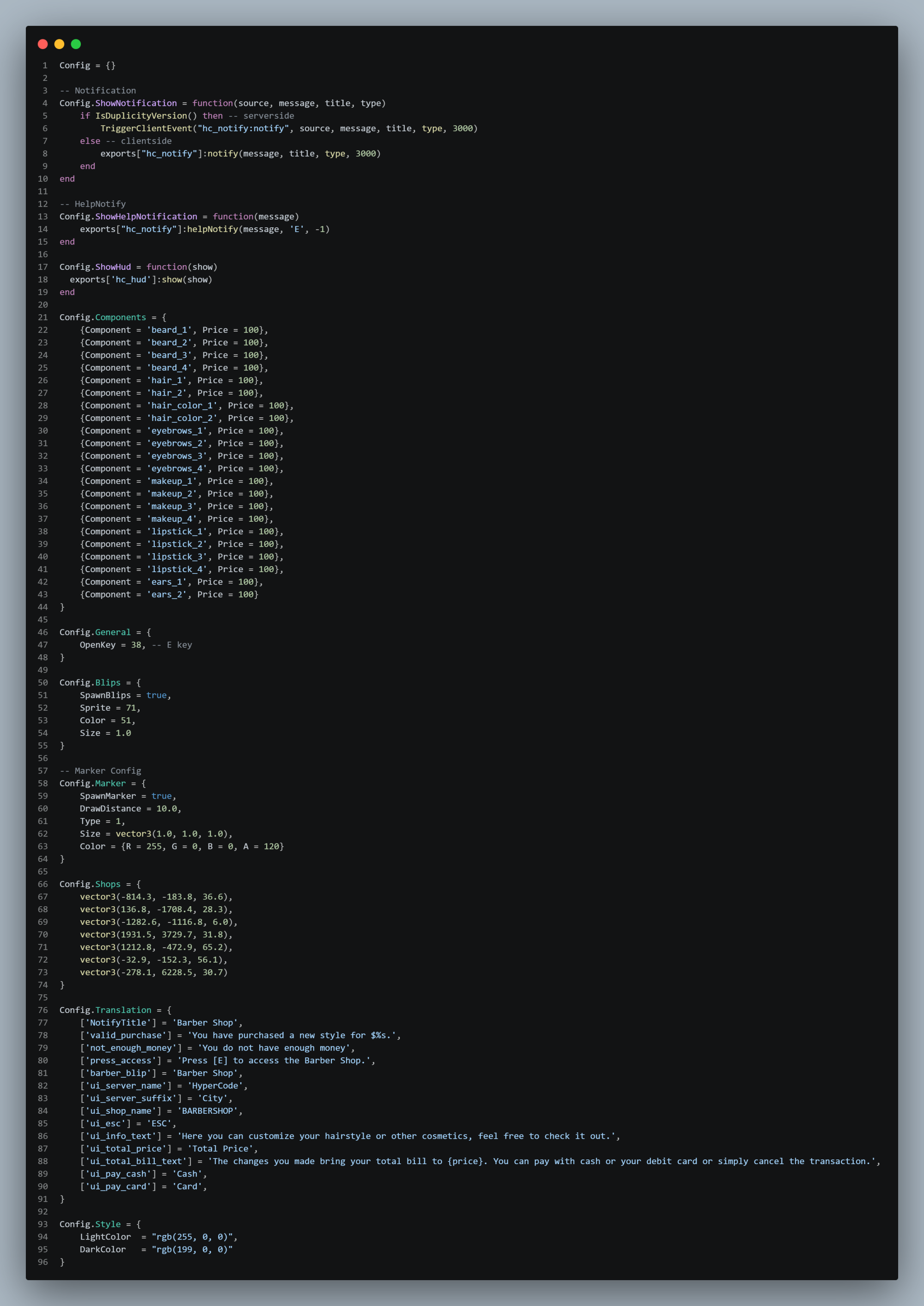Click line number 96 in gutter

click(43, 1262)
